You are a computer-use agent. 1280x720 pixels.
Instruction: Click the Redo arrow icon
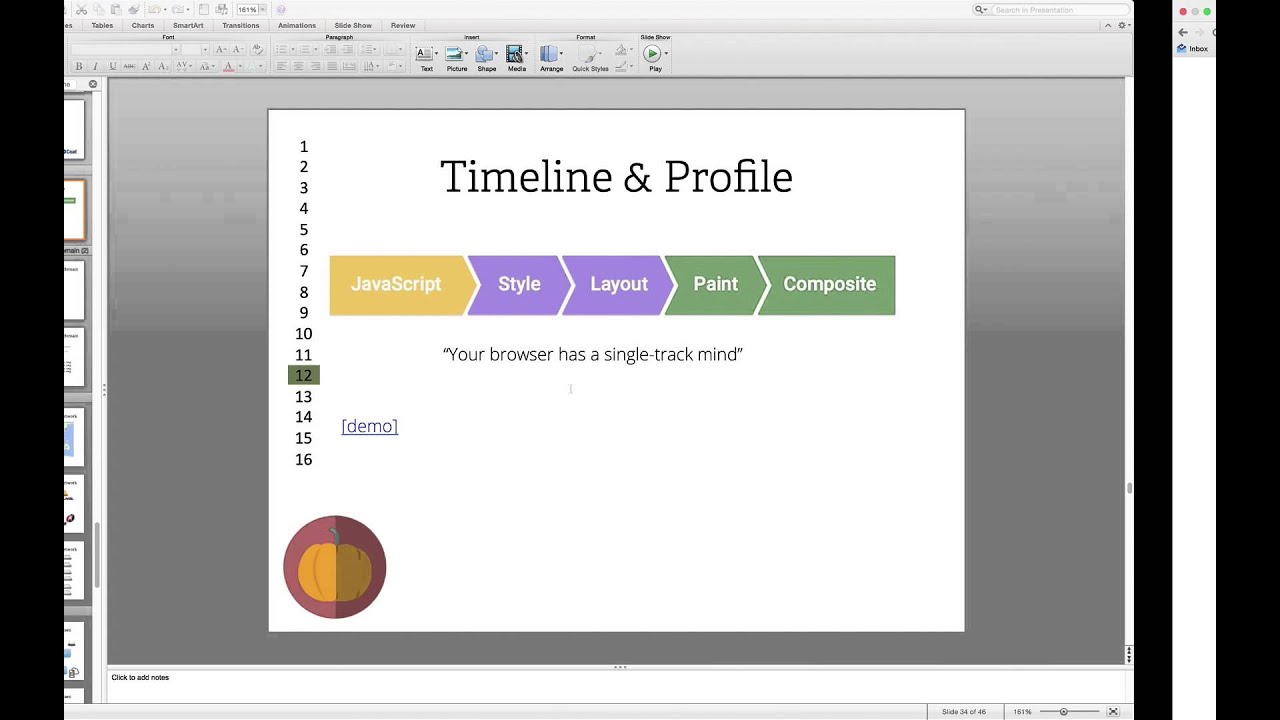tap(178, 10)
